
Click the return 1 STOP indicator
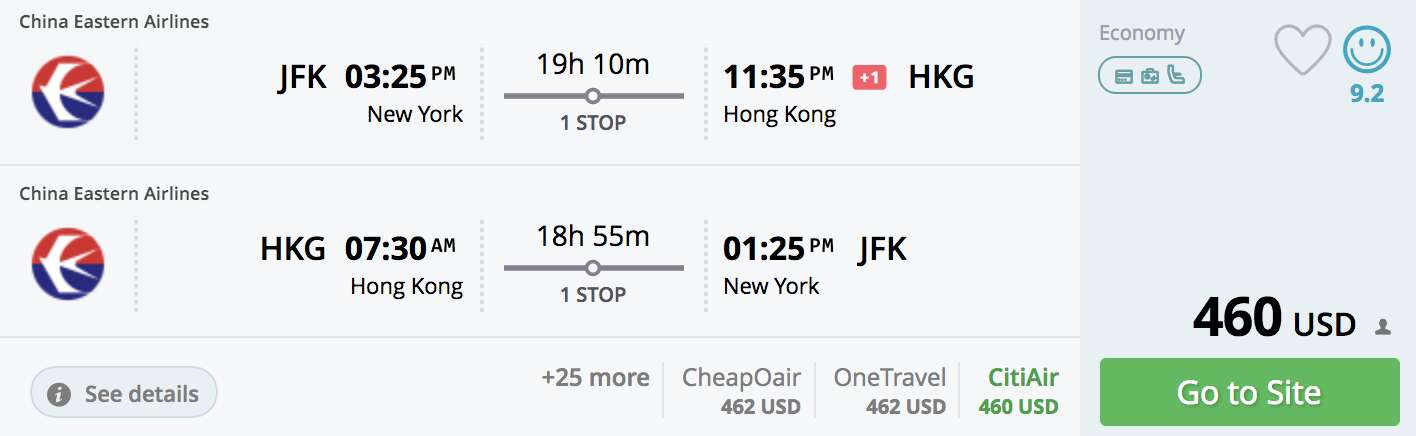(x=593, y=295)
